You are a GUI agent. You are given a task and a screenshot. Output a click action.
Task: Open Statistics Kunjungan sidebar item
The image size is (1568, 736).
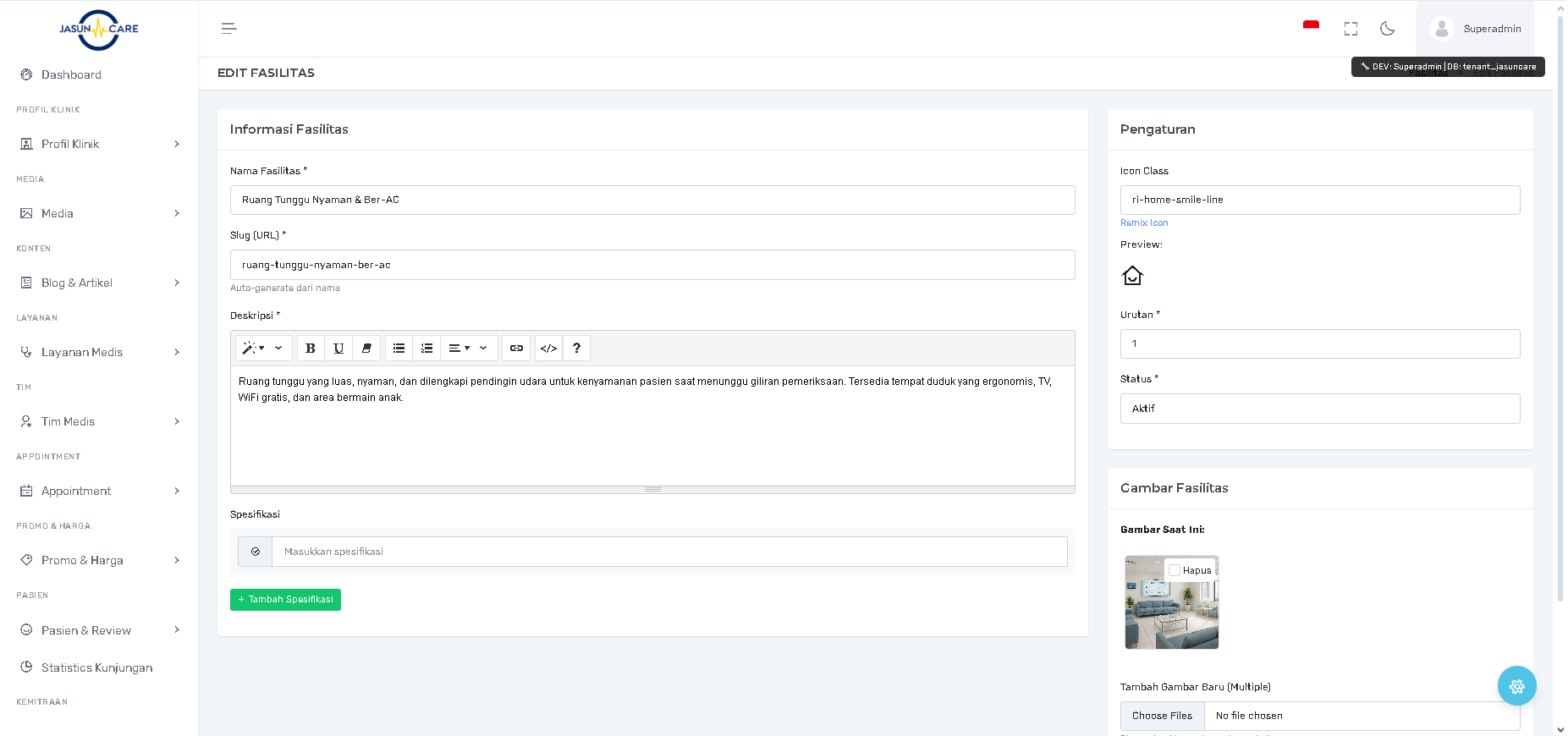(x=96, y=667)
